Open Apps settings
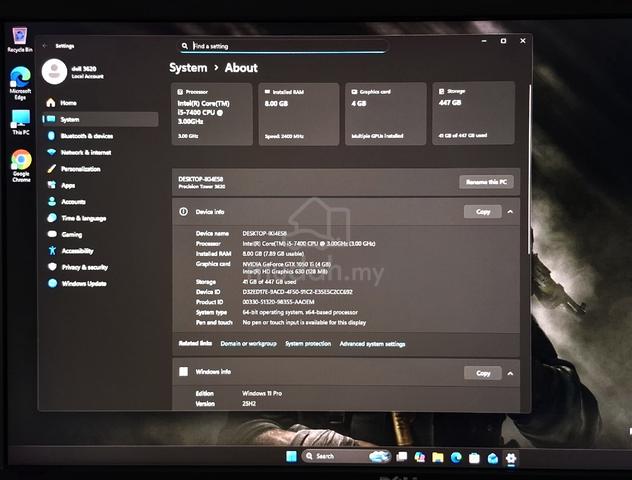This screenshot has height=480, width=632. click(100, 185)
